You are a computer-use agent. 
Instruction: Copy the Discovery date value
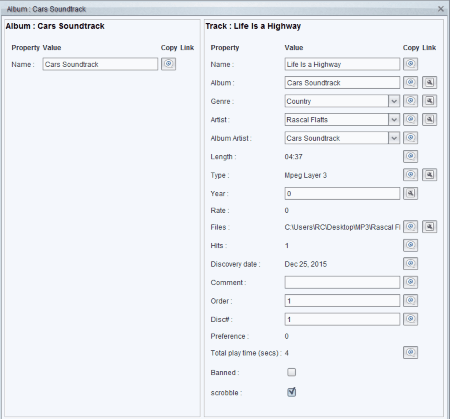tap(410, 264)
